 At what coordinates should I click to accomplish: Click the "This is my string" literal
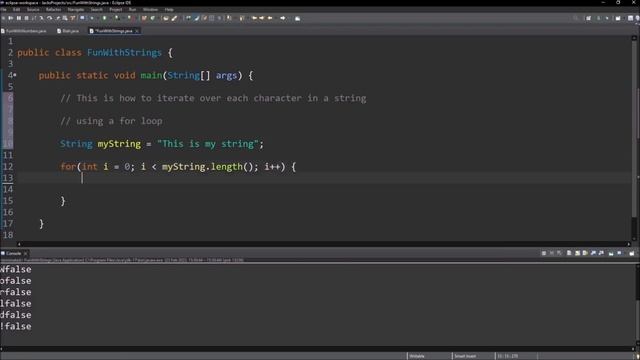(208, 144)
